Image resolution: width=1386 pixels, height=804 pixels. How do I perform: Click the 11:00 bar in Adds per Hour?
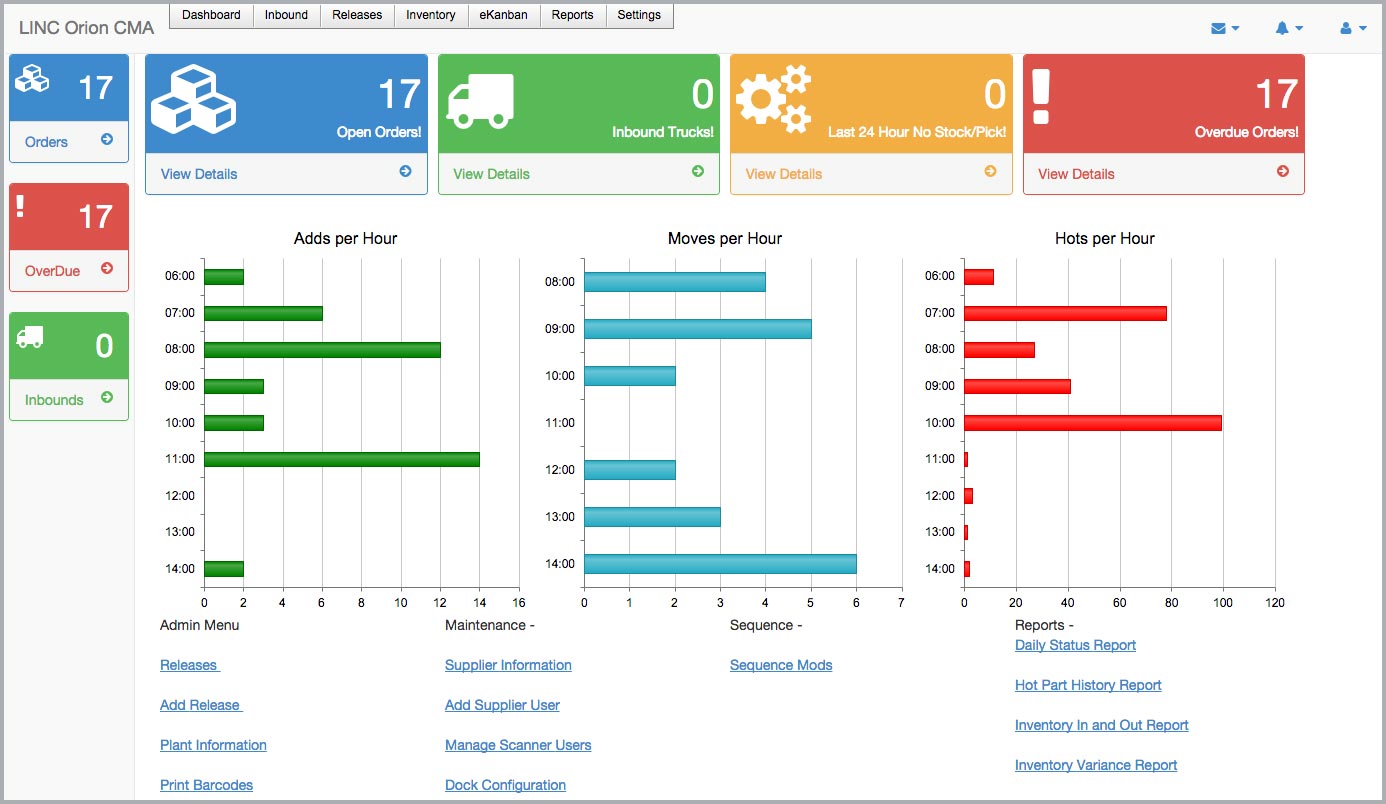click(341, 459)
